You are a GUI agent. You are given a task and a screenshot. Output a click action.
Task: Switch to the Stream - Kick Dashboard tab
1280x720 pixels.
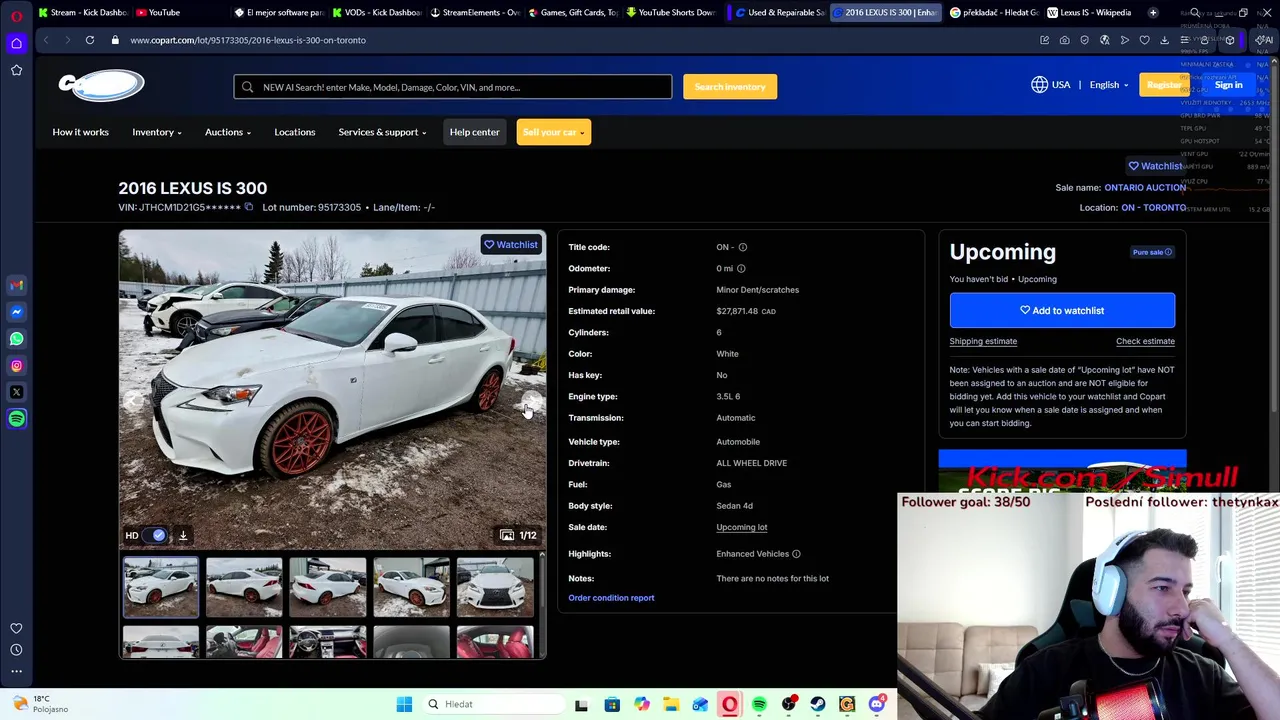pyautogui.click(x=83, y=12)
